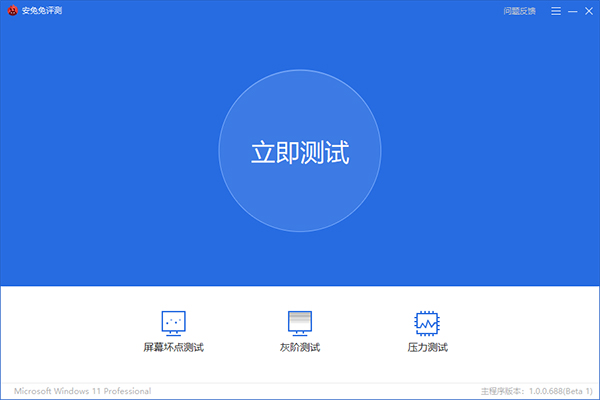
Task: Open the 问题反馈 feedback link
Action: (x=519, y=11)
